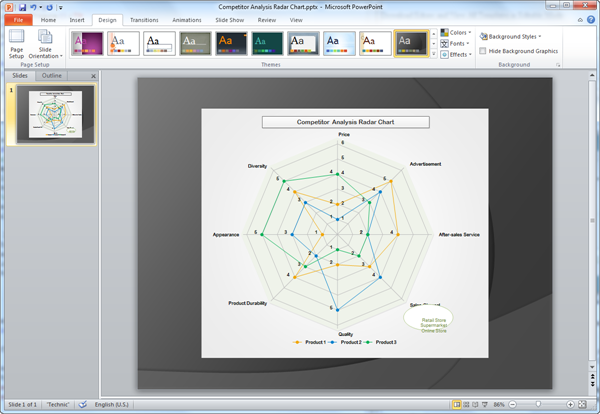Switch to Normal view

[x=457, y=404]
